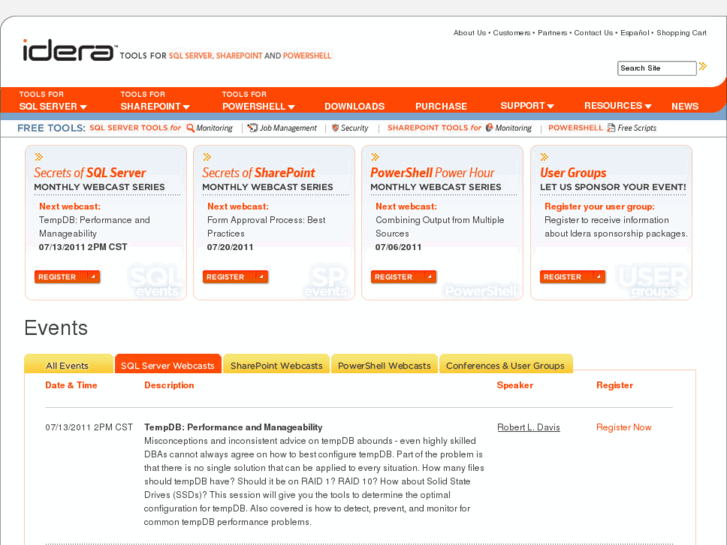
Task: Click 'Combining Output from Multiple Sources' webcast text
Action: click(440, 226)
